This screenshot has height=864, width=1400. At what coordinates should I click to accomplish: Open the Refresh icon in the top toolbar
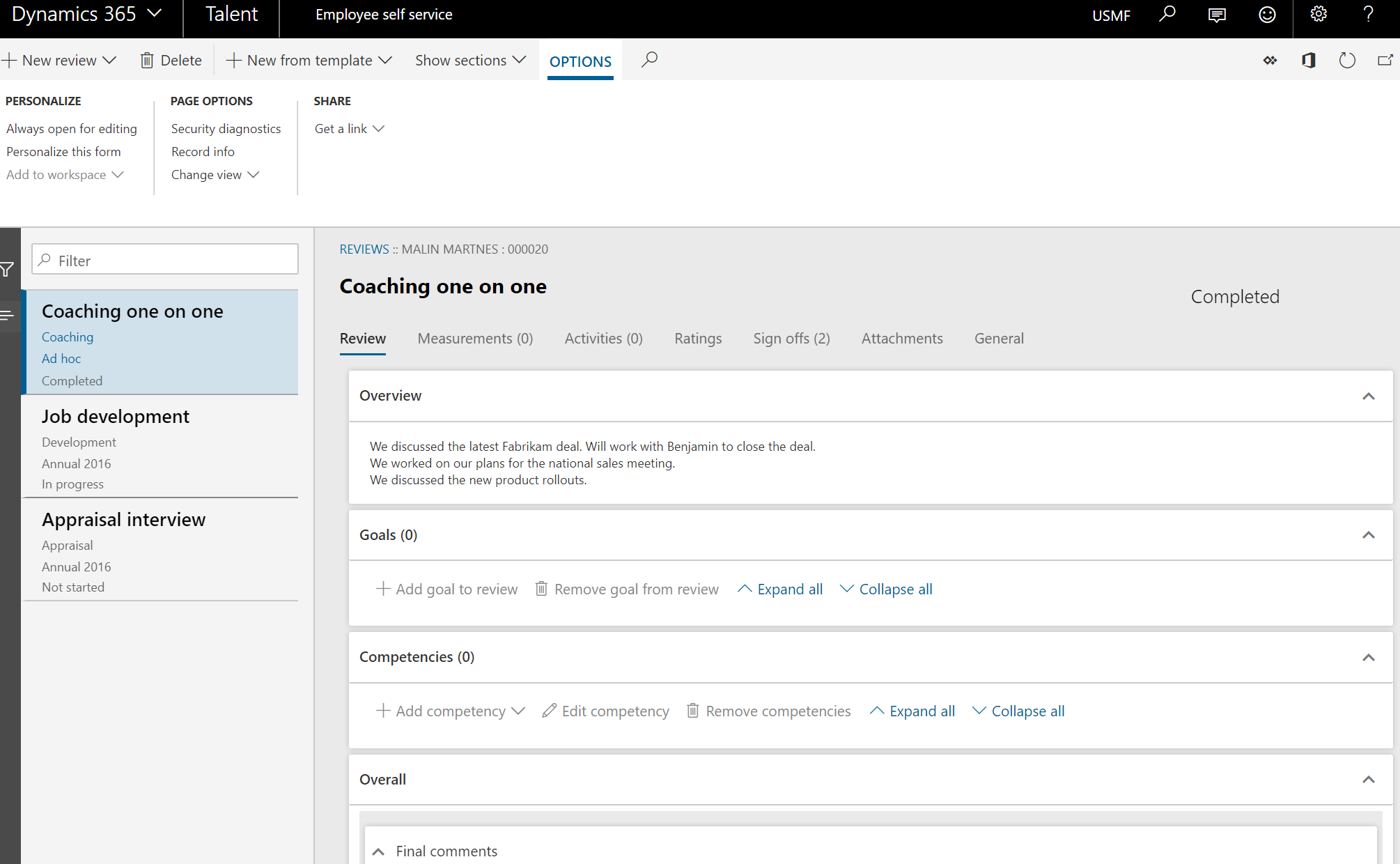pyautogui.click(x=1346, y=60)
